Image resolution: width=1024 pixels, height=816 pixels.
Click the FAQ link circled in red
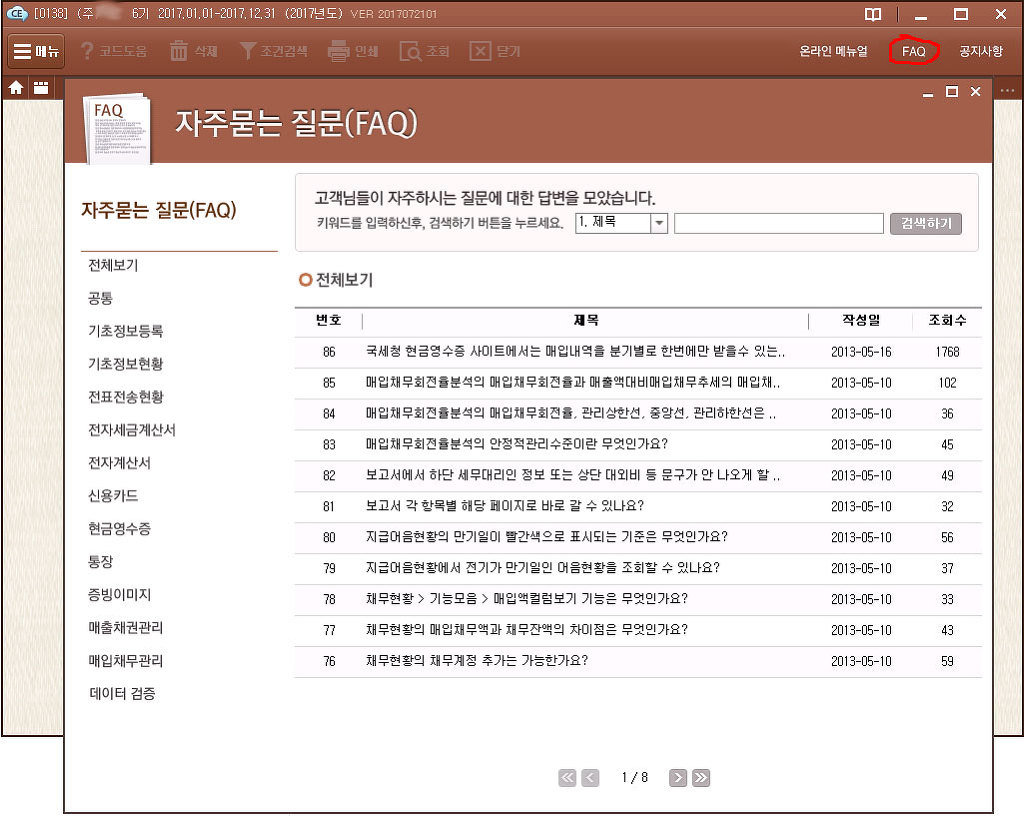point(913,51)
